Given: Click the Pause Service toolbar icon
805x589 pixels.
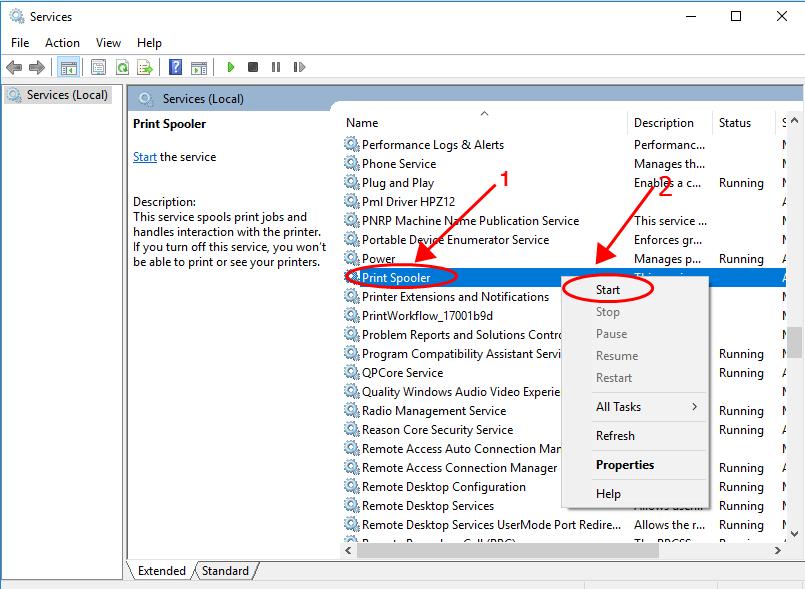Looking at the screenshot, I should point(276,67).
